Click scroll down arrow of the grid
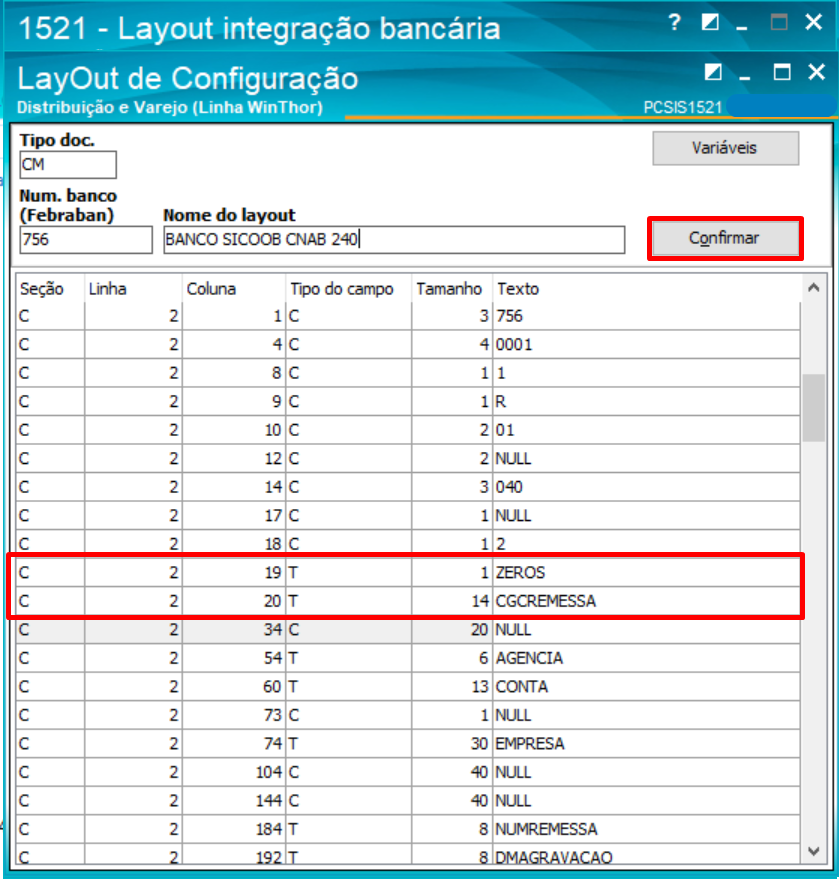839x880 pixels. pyautogui.click(x=814, y=851)
